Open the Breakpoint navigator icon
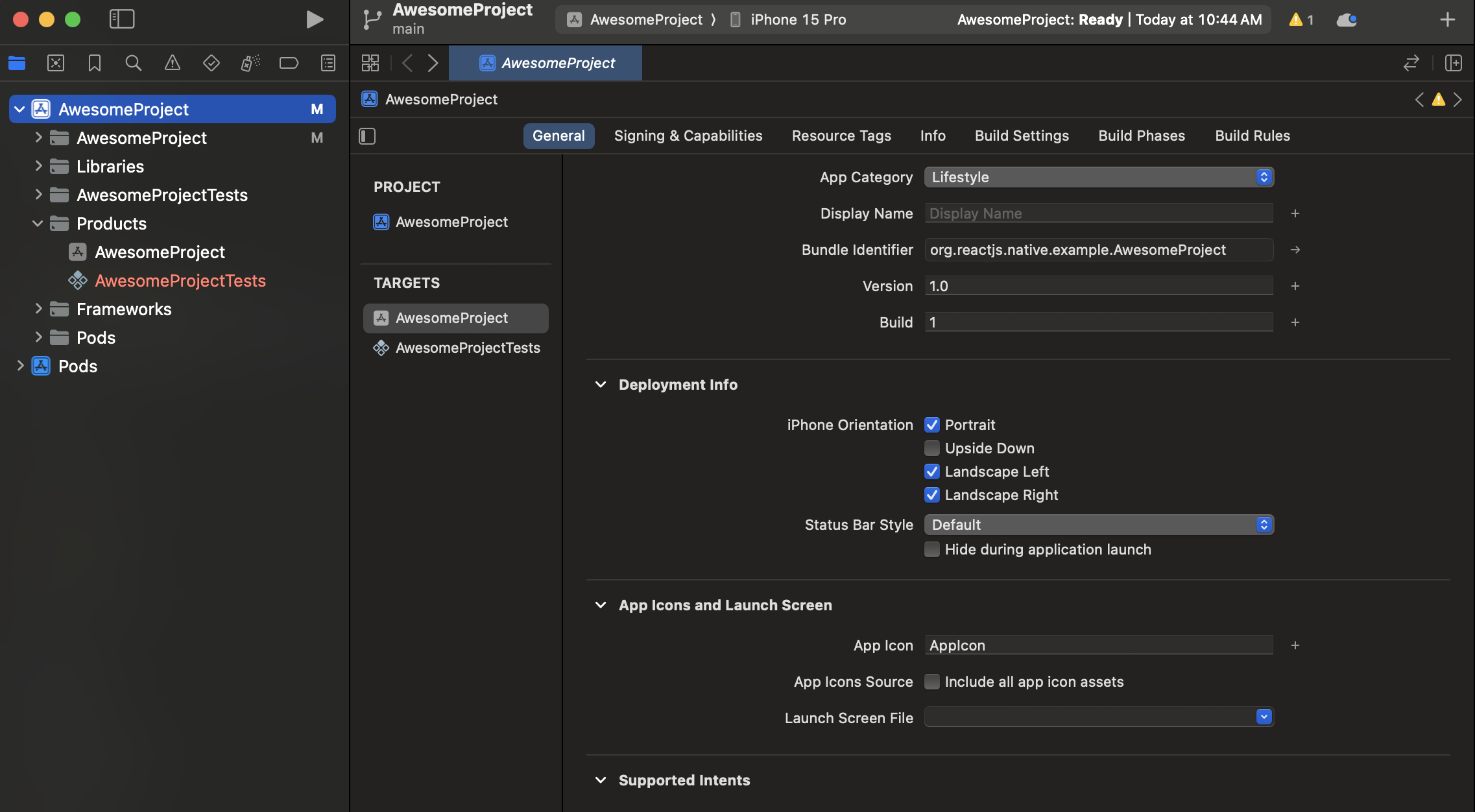 [x=289, y=63]
